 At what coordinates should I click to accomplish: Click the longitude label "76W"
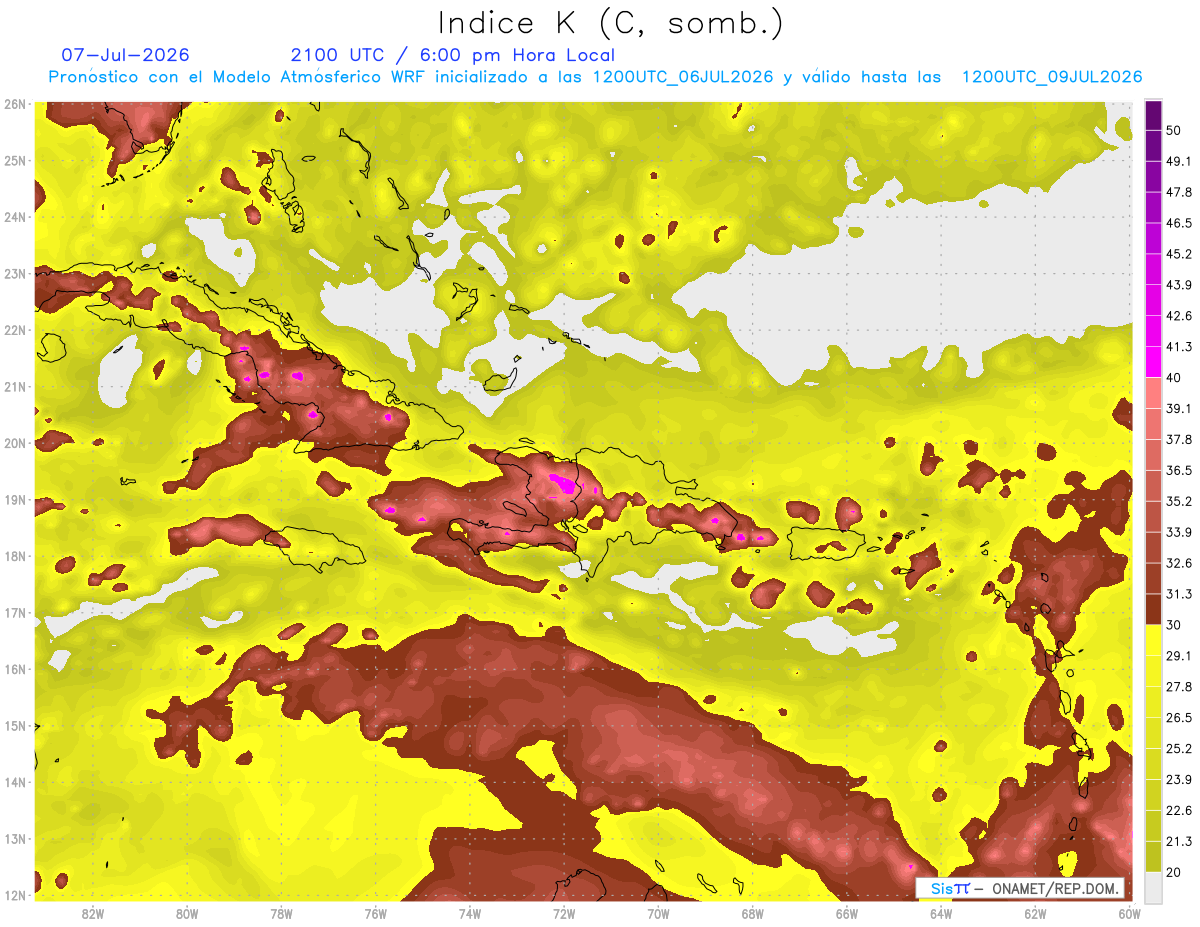tap(376, 913)
